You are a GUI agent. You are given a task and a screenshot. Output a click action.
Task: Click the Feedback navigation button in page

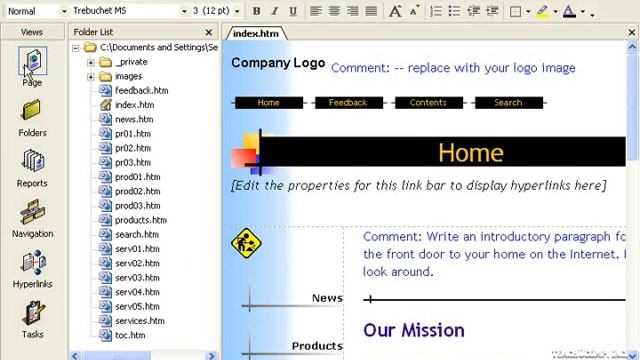tap(348, 103)
